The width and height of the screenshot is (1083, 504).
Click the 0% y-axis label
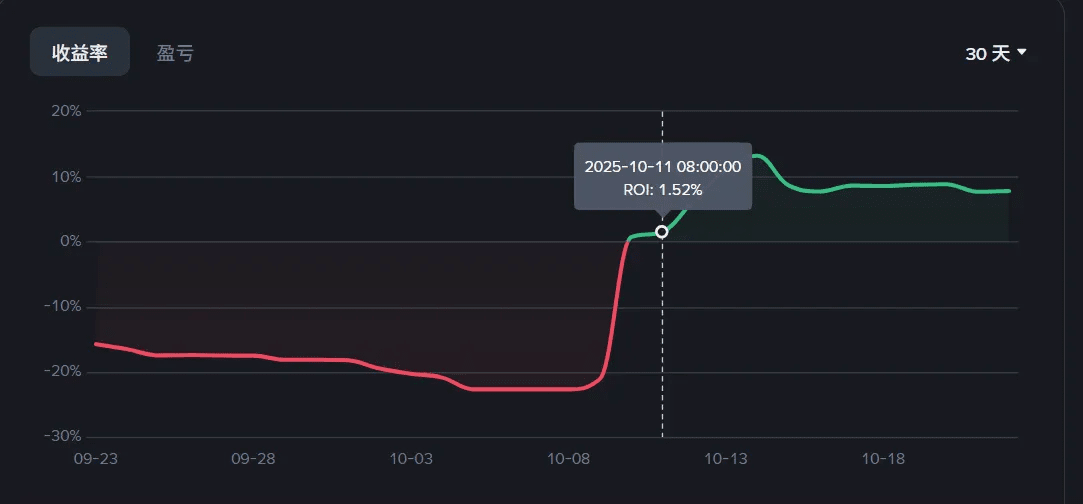pyautogui.click(x=70, y=242)
